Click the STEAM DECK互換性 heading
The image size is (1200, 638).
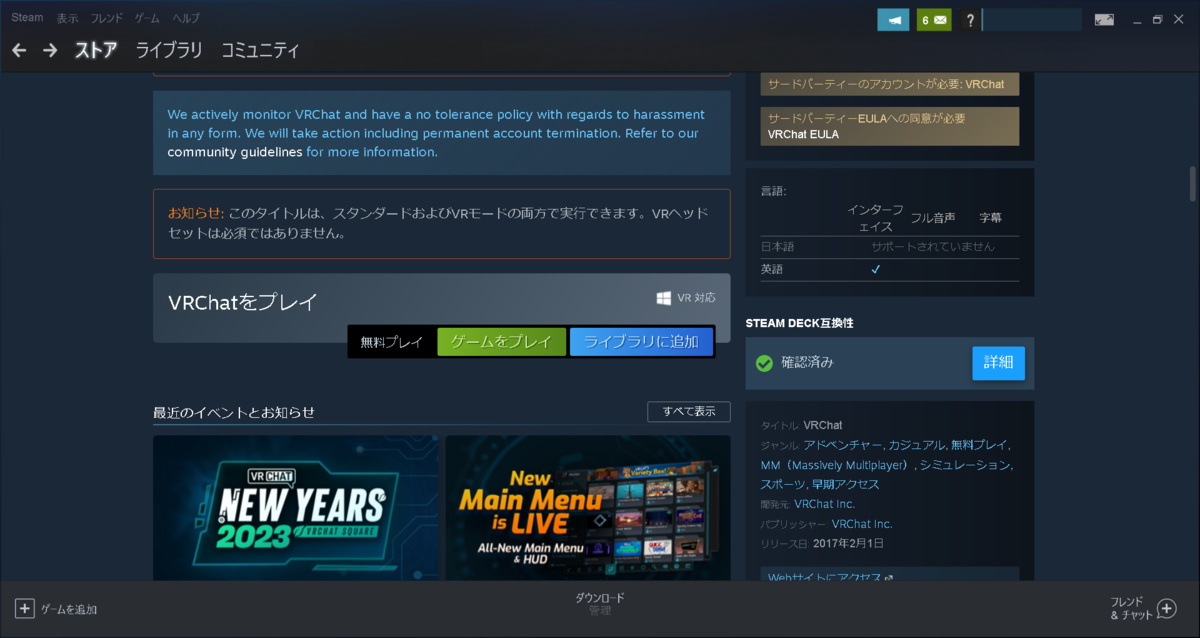(799, 323)
